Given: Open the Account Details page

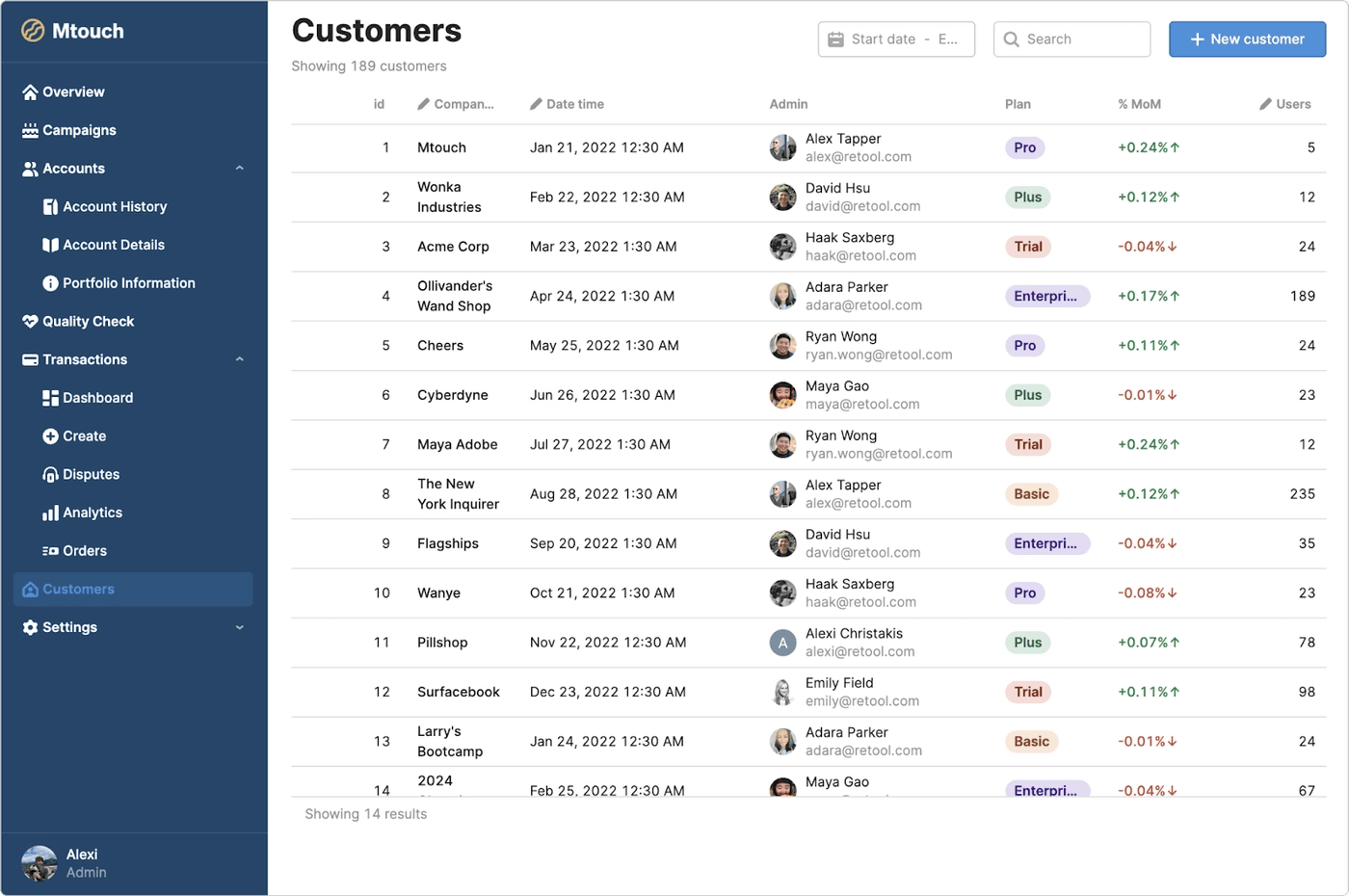Looking at the screenshot, I should pyautogui.click(x=115, y=245).
